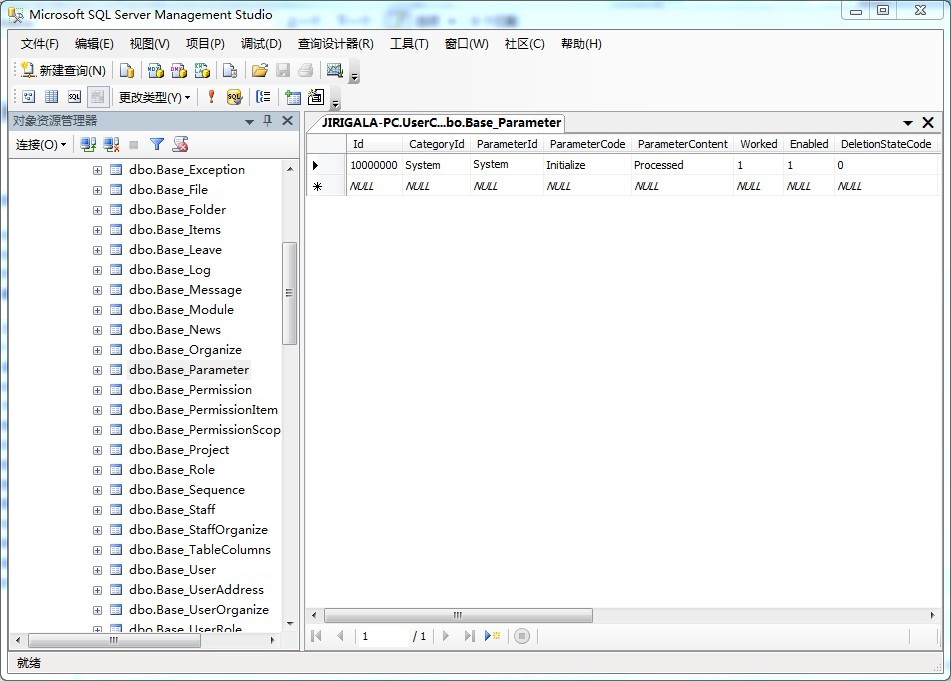Click Connect Object Explorer icon

tap(89, 144)
